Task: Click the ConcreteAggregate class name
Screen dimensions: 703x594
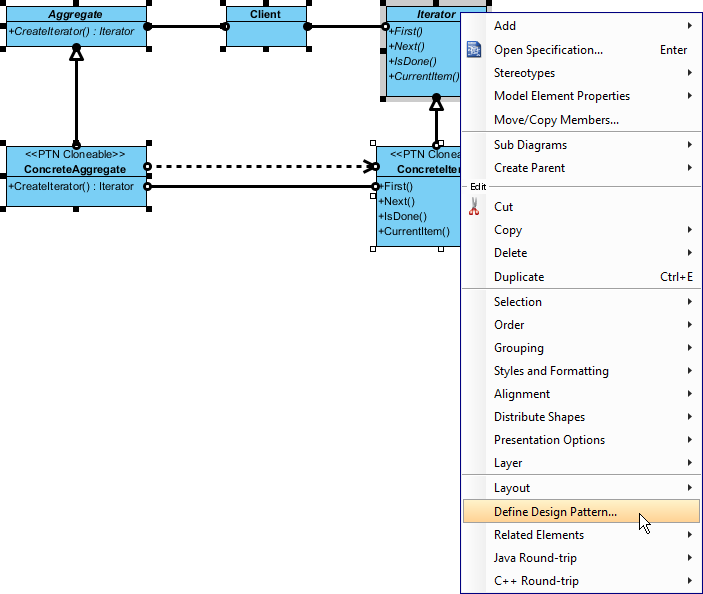Action: click(75, 169)
